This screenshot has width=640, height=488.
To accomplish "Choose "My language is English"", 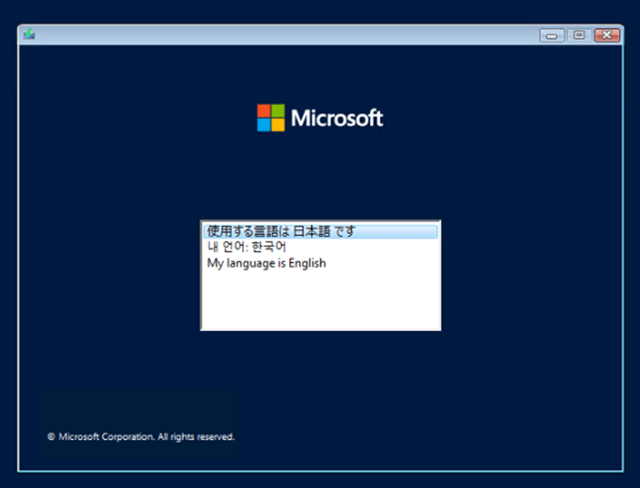I will pyautogui.click(x=320, y=263).
